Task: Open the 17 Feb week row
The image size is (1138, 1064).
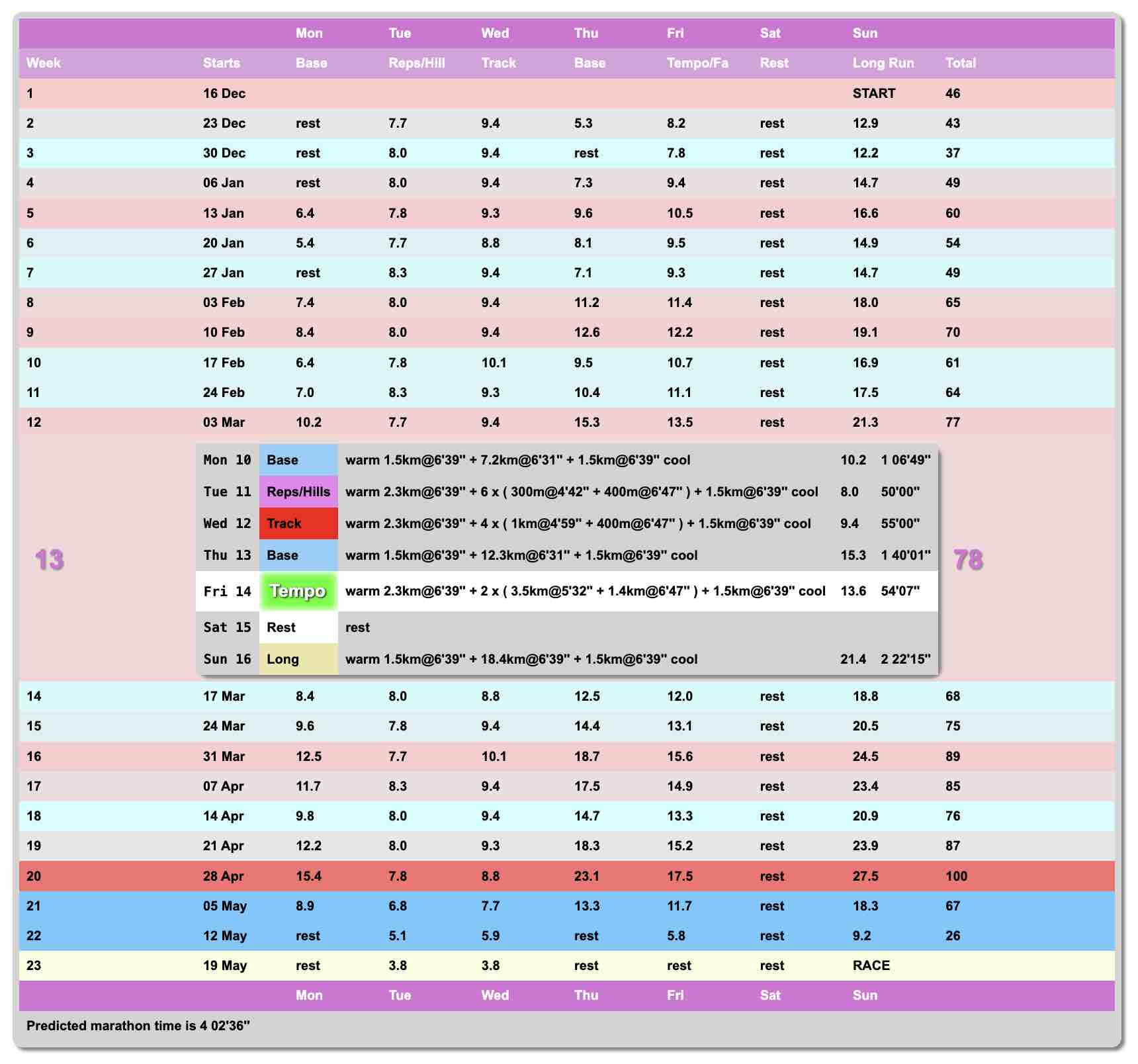Action: (567, 363)
